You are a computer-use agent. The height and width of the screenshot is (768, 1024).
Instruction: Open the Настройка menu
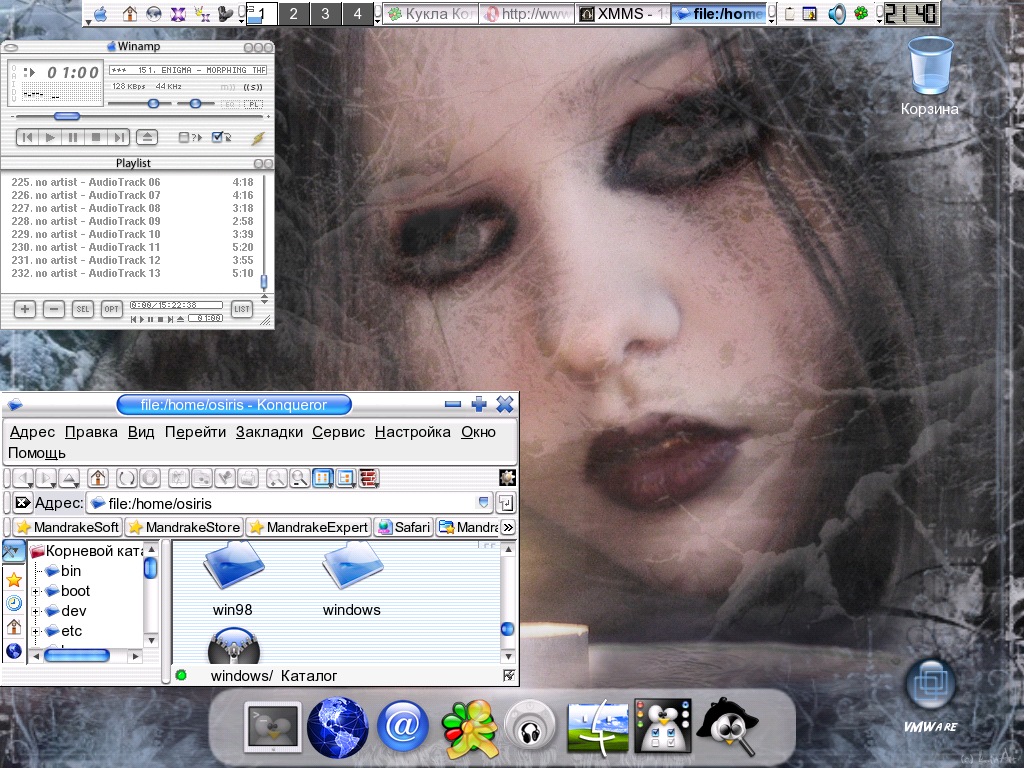click(x=412, y=432)
